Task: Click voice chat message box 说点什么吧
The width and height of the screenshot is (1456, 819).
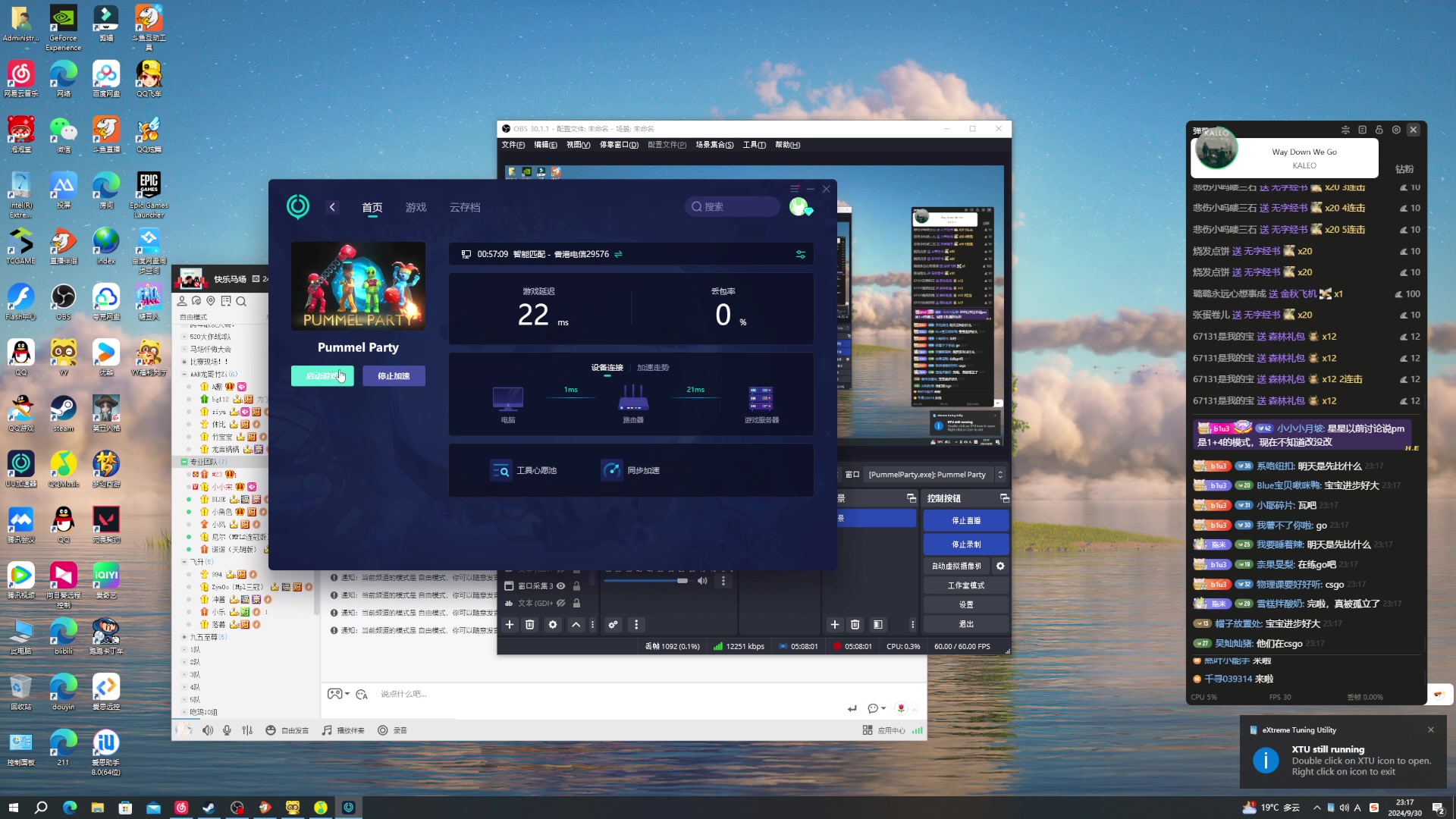Action: 403,694
